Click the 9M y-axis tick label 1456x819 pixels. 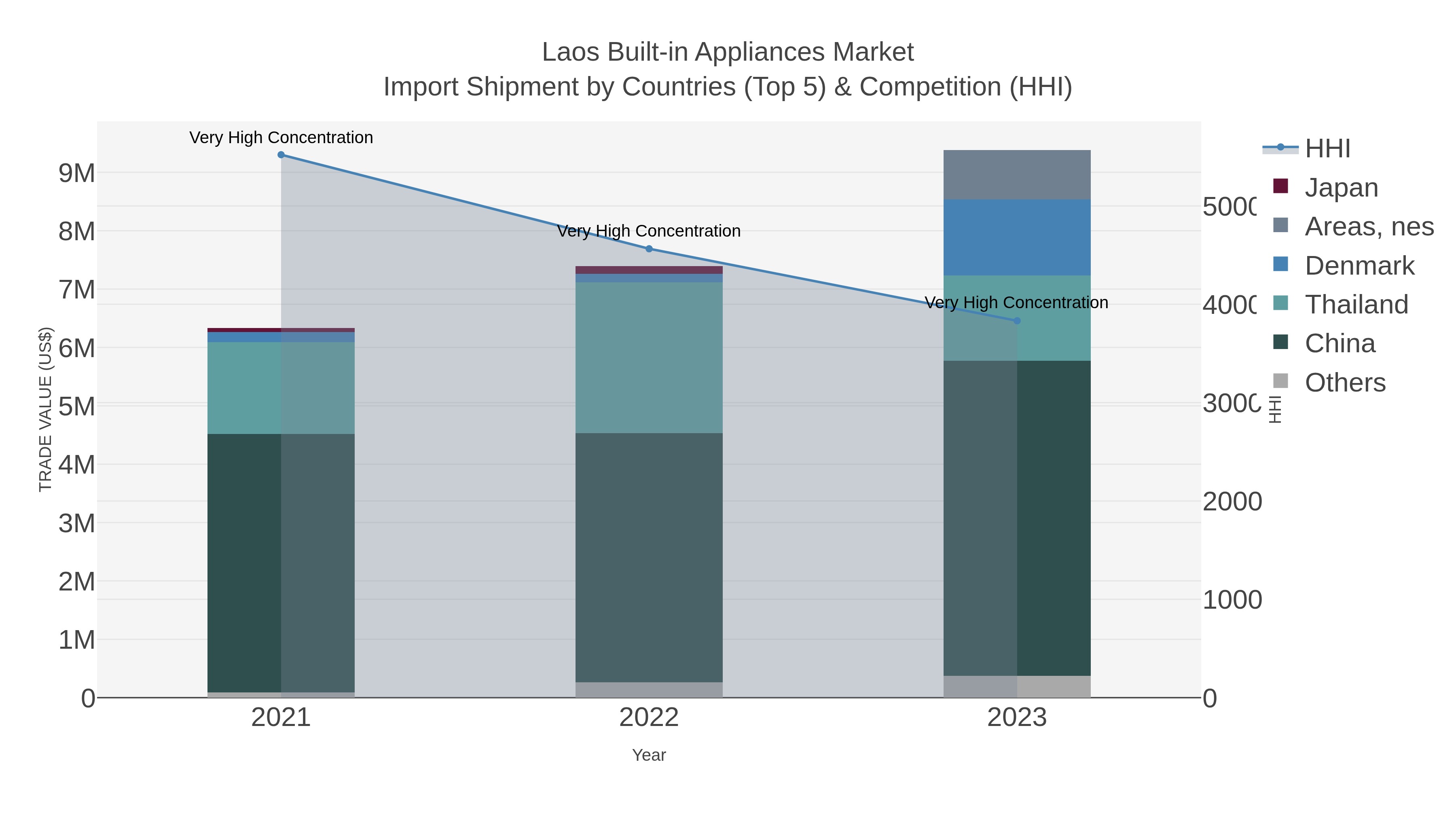click(x=77, y=173)
